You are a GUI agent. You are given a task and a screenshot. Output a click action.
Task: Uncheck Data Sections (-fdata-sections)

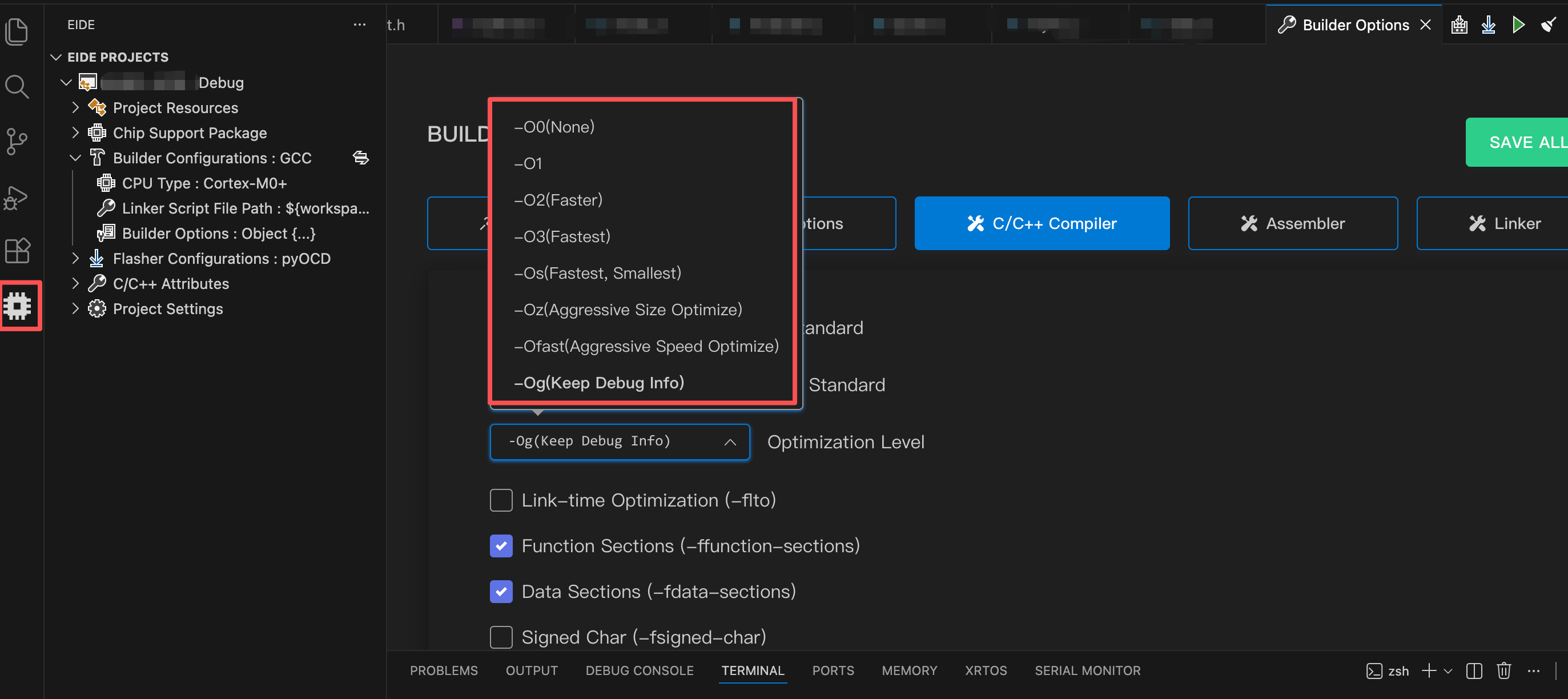pyautogui.click(x=501, y=591)
